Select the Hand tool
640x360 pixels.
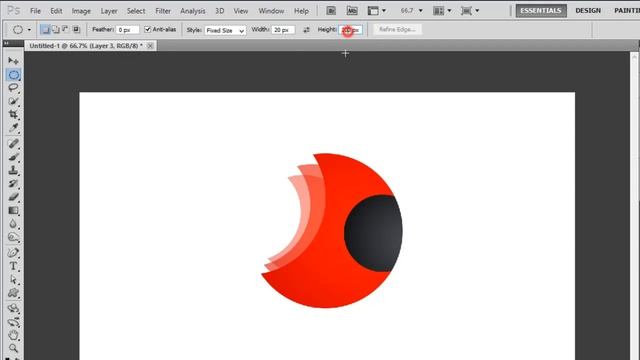[13, 336]
